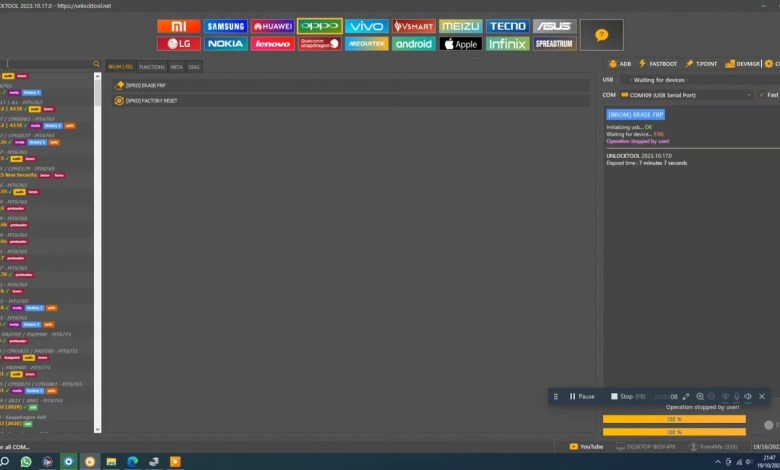Click the Qualcomm Snapdragon tile
The width and height of the screenshot is (780, 470).
[320, 44]
